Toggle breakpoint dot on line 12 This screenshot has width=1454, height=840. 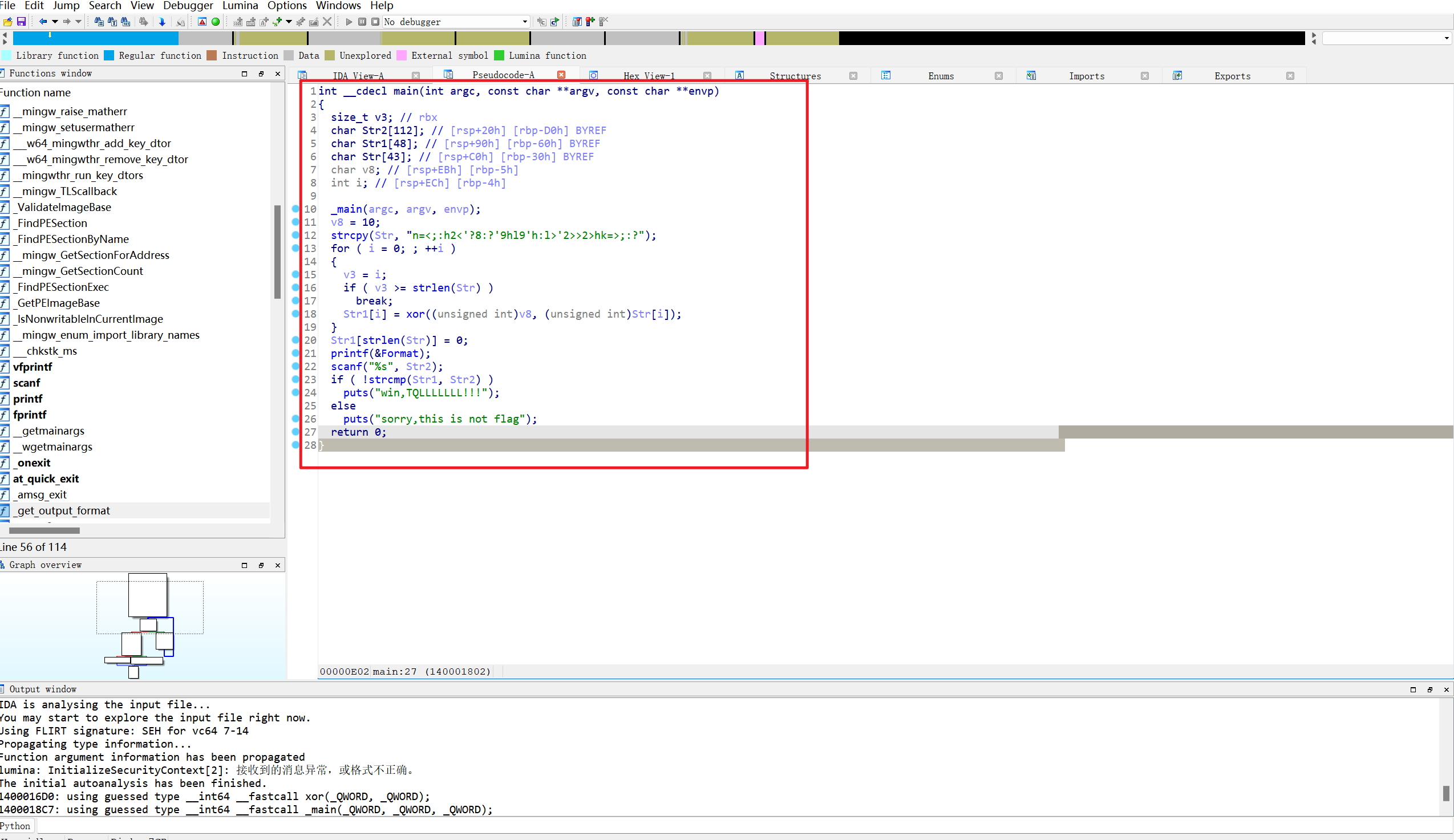point(295,236)
